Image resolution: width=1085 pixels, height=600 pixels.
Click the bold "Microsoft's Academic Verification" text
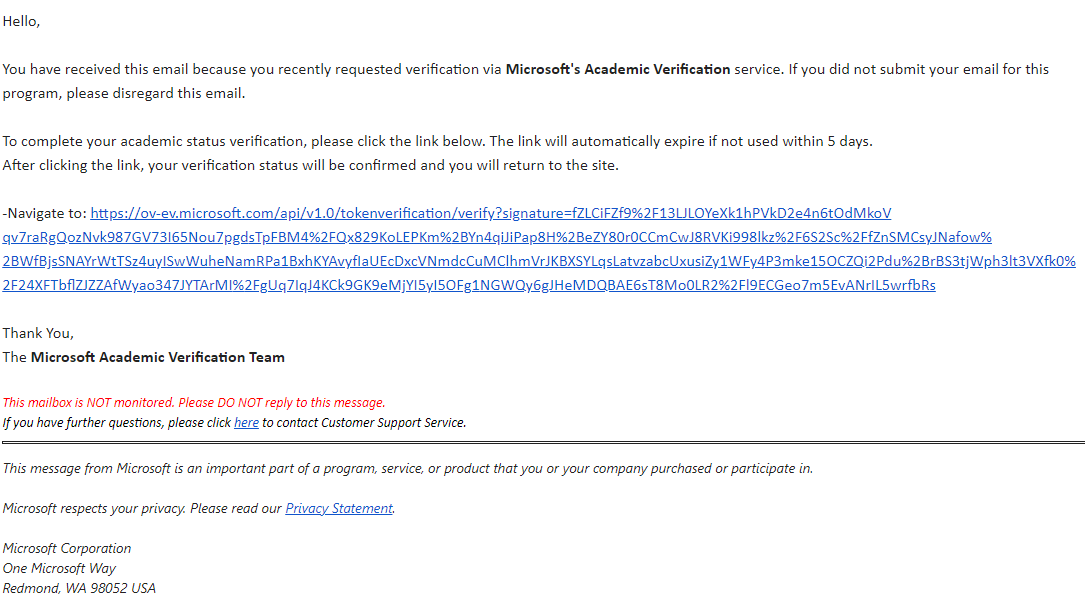click(x=618, y=69)
